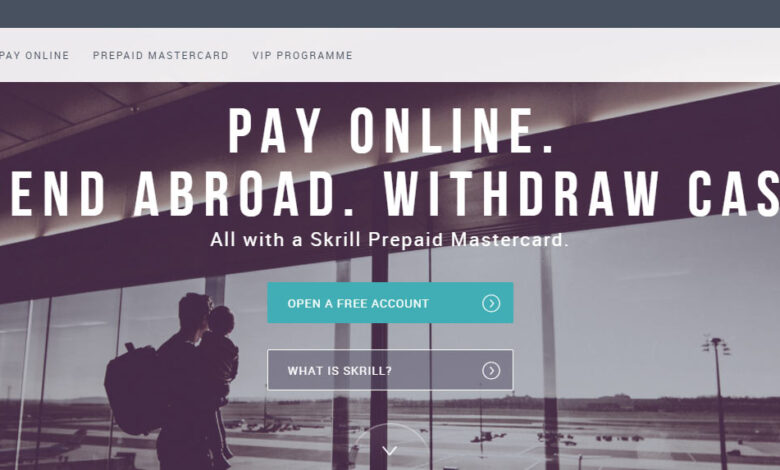Click the "ABROAD." word in the headline
The image size is (780, 470).
point(244,194)
